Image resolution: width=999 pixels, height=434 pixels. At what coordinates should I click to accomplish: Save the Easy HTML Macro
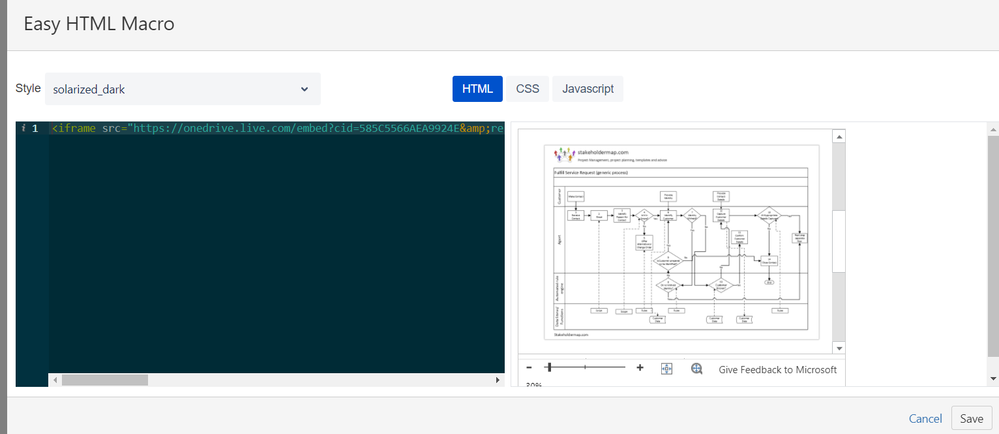coord(972,419)
